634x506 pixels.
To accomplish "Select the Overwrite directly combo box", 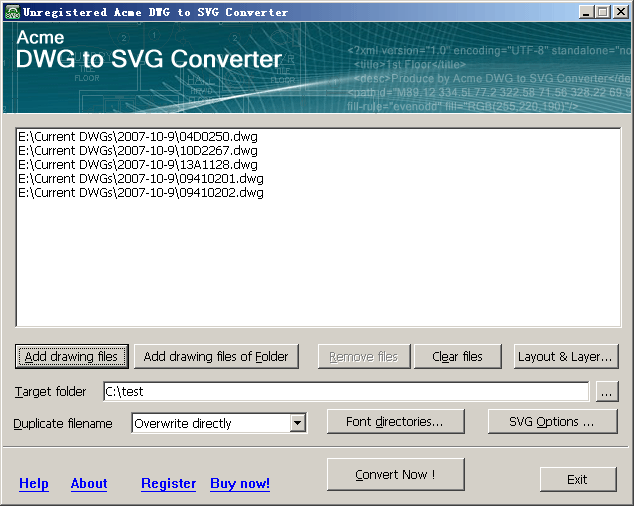I will point(210,424).
